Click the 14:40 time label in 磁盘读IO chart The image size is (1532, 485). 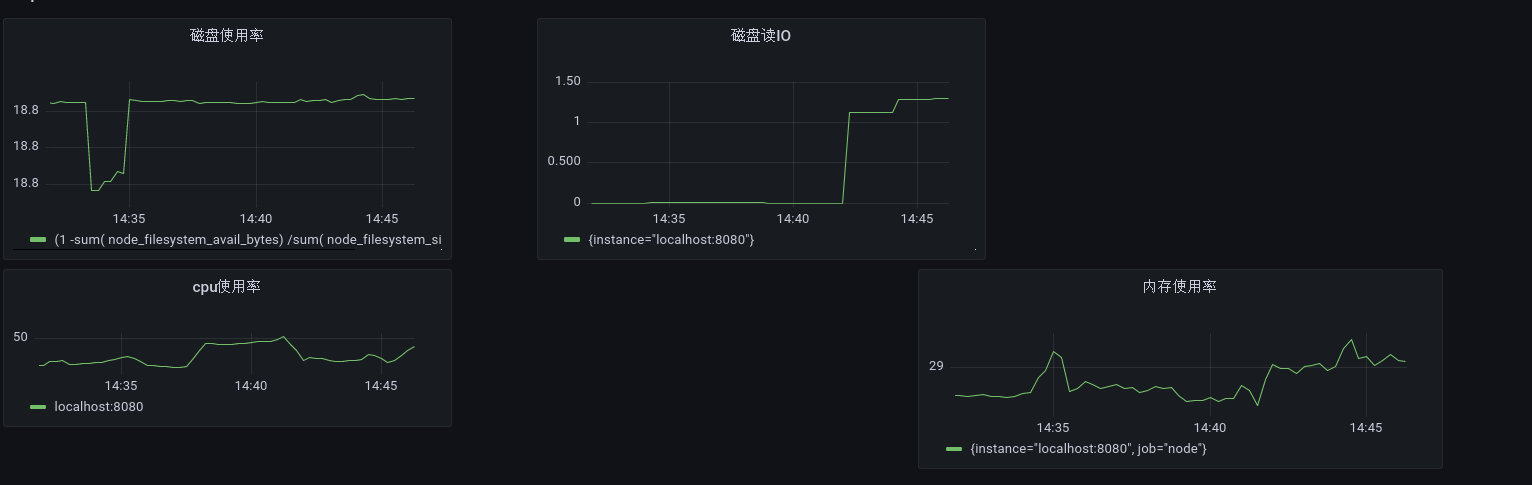point(793,218)
